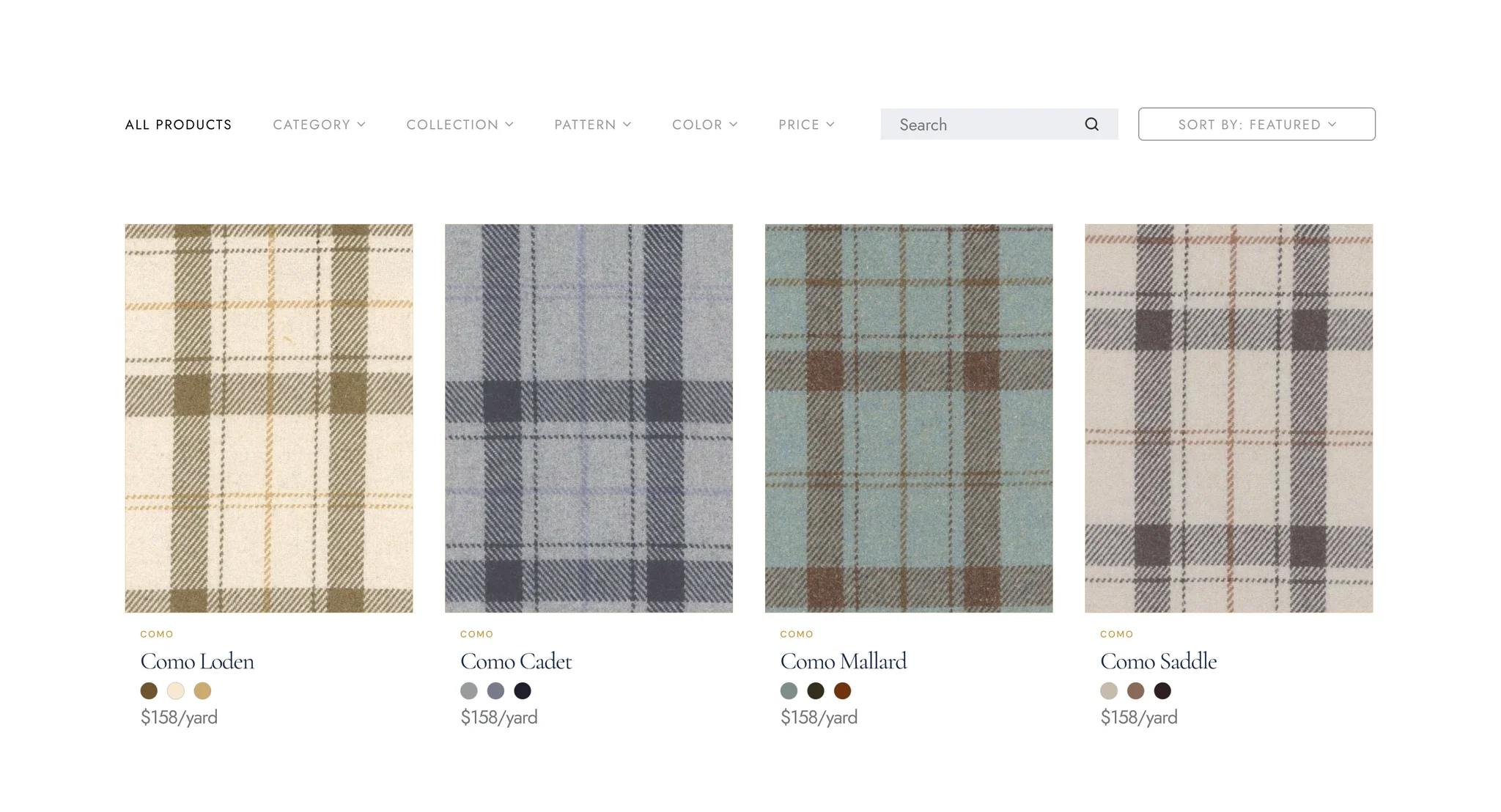Pick the near-black swatch of Como Saddle
This screenshot has width=1501, height=812.
click(1162, 690)
